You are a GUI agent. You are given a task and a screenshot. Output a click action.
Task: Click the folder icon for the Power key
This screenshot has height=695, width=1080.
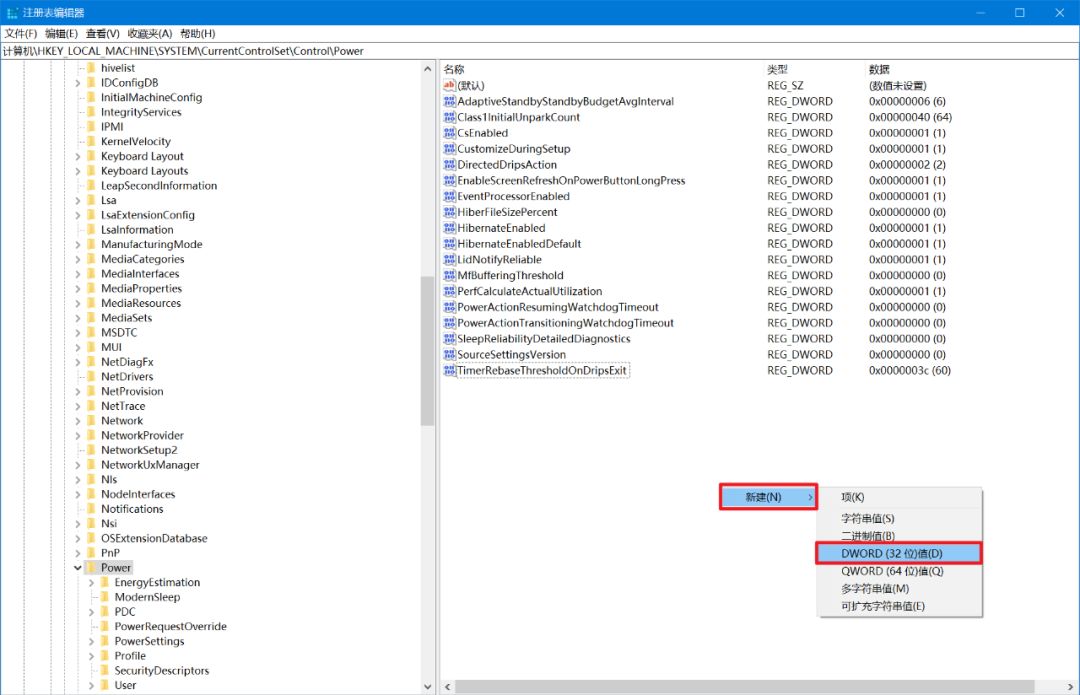91,568
